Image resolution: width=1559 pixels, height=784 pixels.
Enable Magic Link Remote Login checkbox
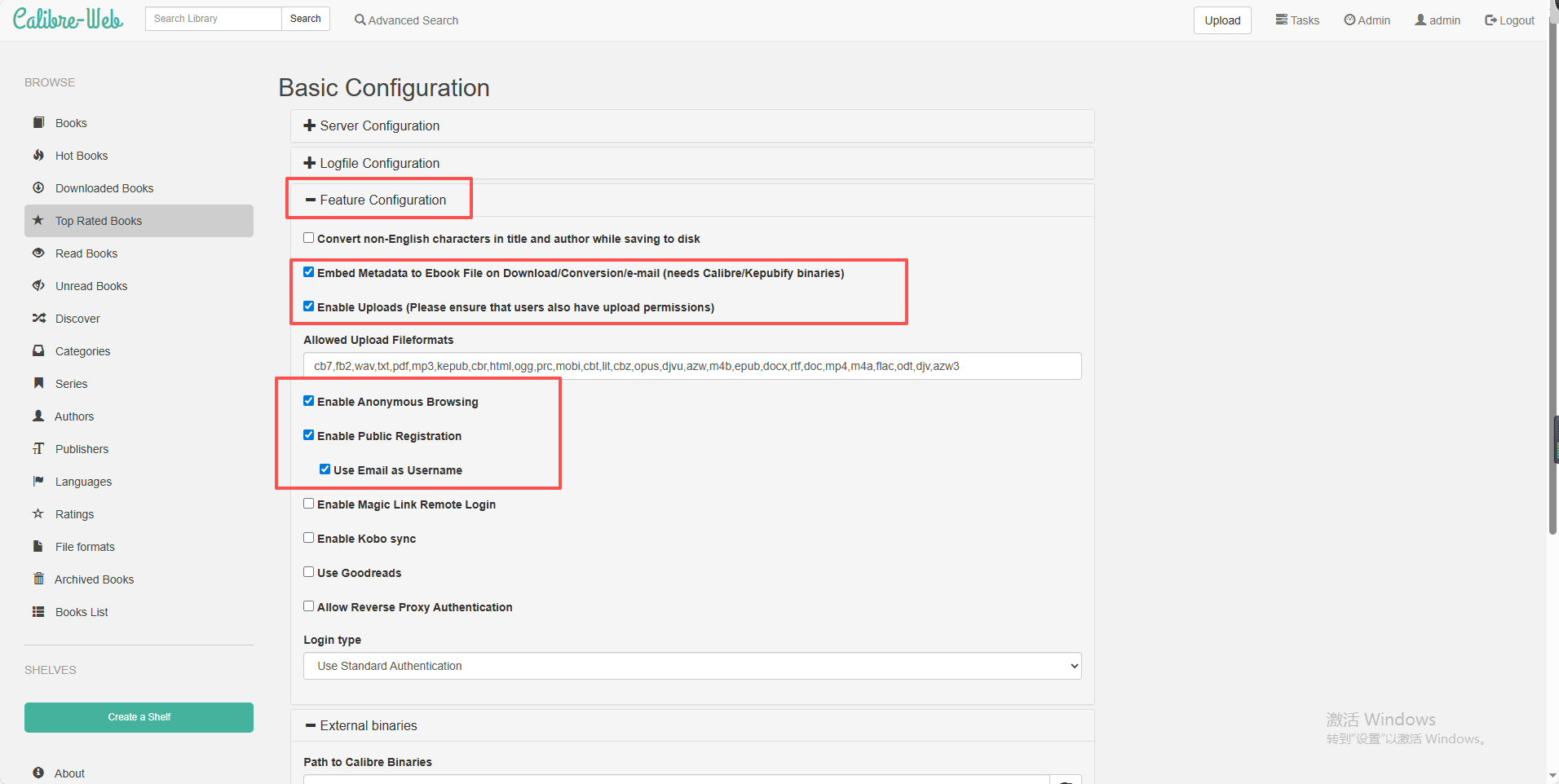tap(308, 504)
